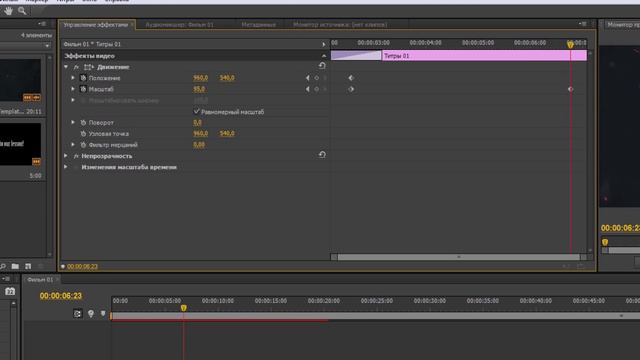The height and width of the screenshot is (360, 640).
Task: Click the effect controls playhead marker
Action: tap(570, 44)
